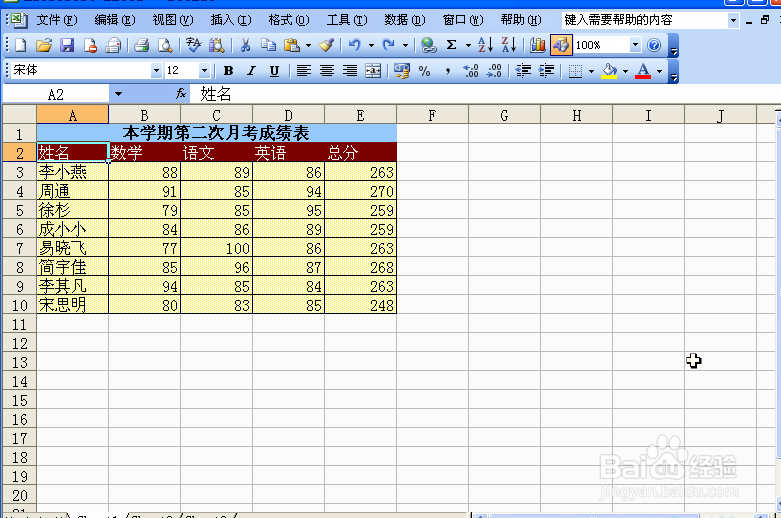
Task: Toggle bold formatting
Action: (229, 71)
